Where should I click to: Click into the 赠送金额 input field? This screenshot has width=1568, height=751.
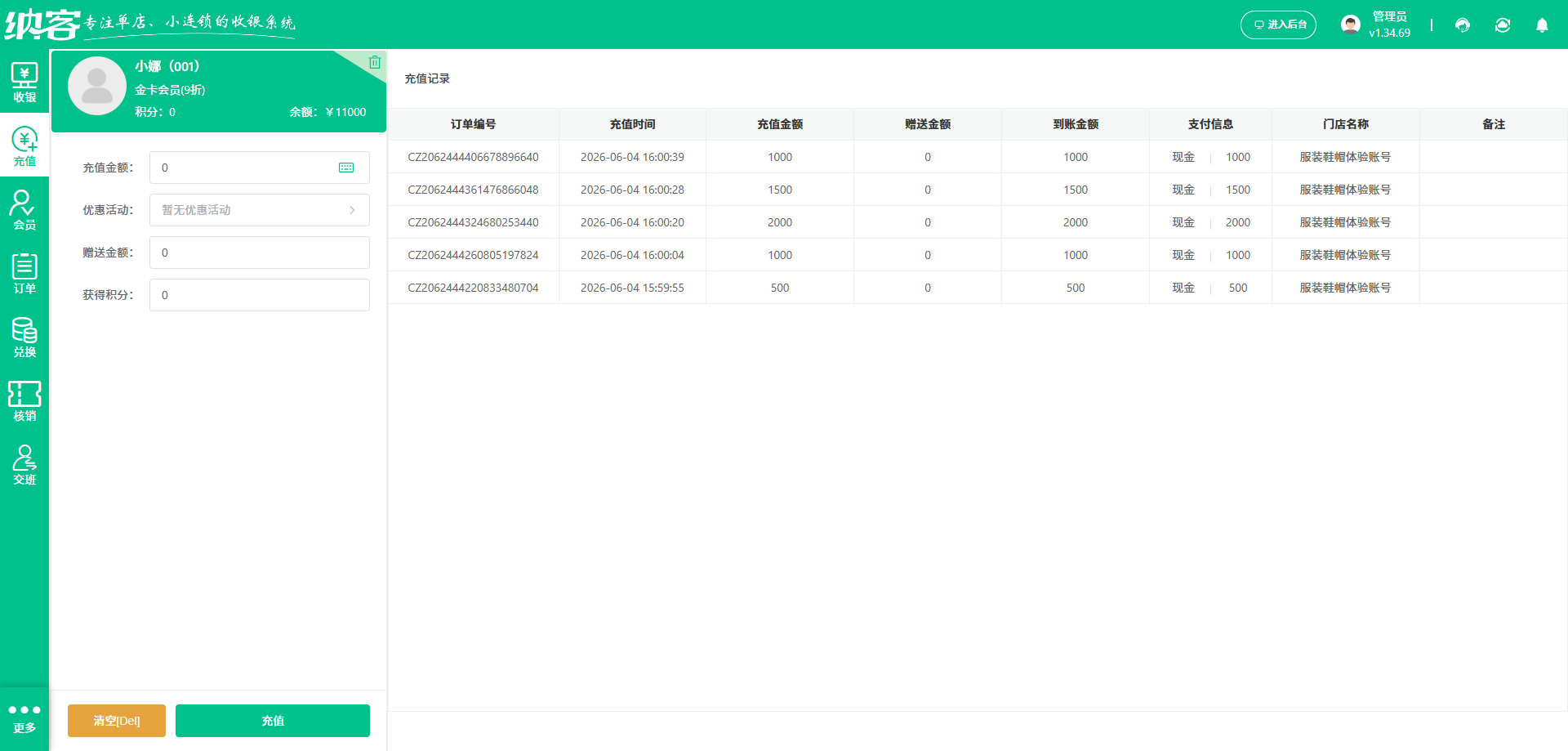click(260, 253)
